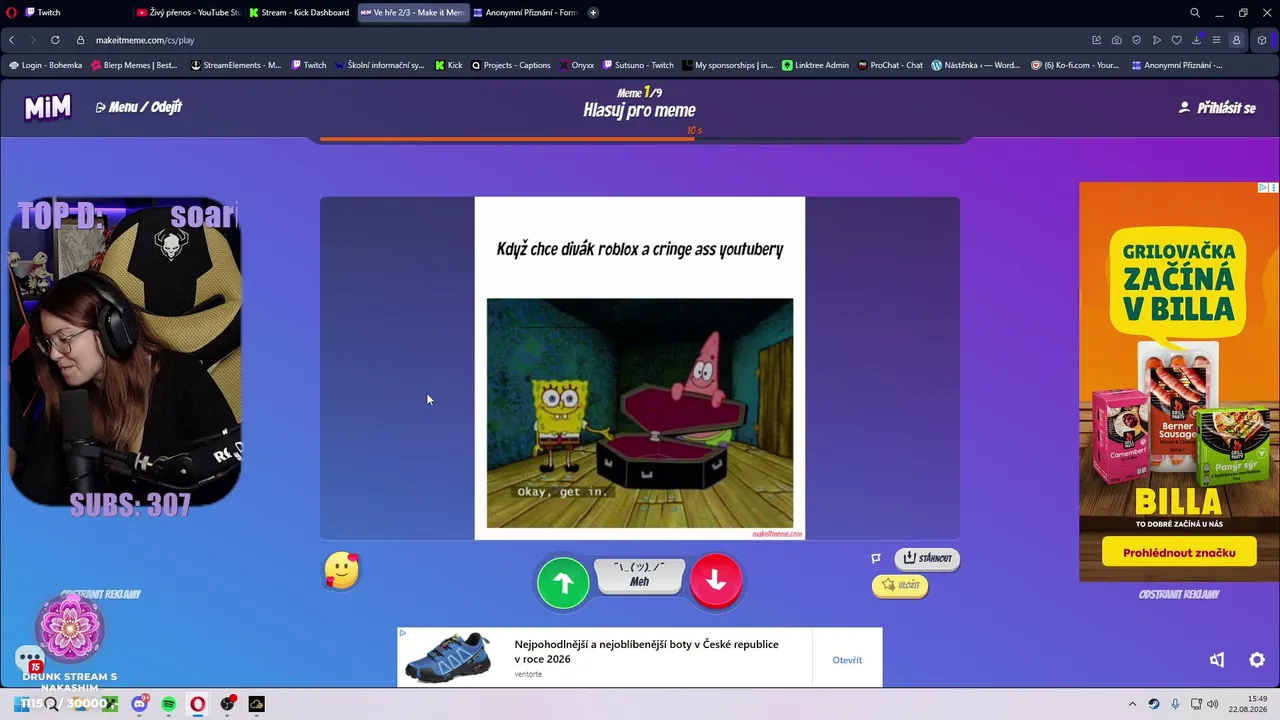Open the emoji reaction picker
This screenshot has width=1280, height=720.
pyautogui.click(x=342, y=571)
